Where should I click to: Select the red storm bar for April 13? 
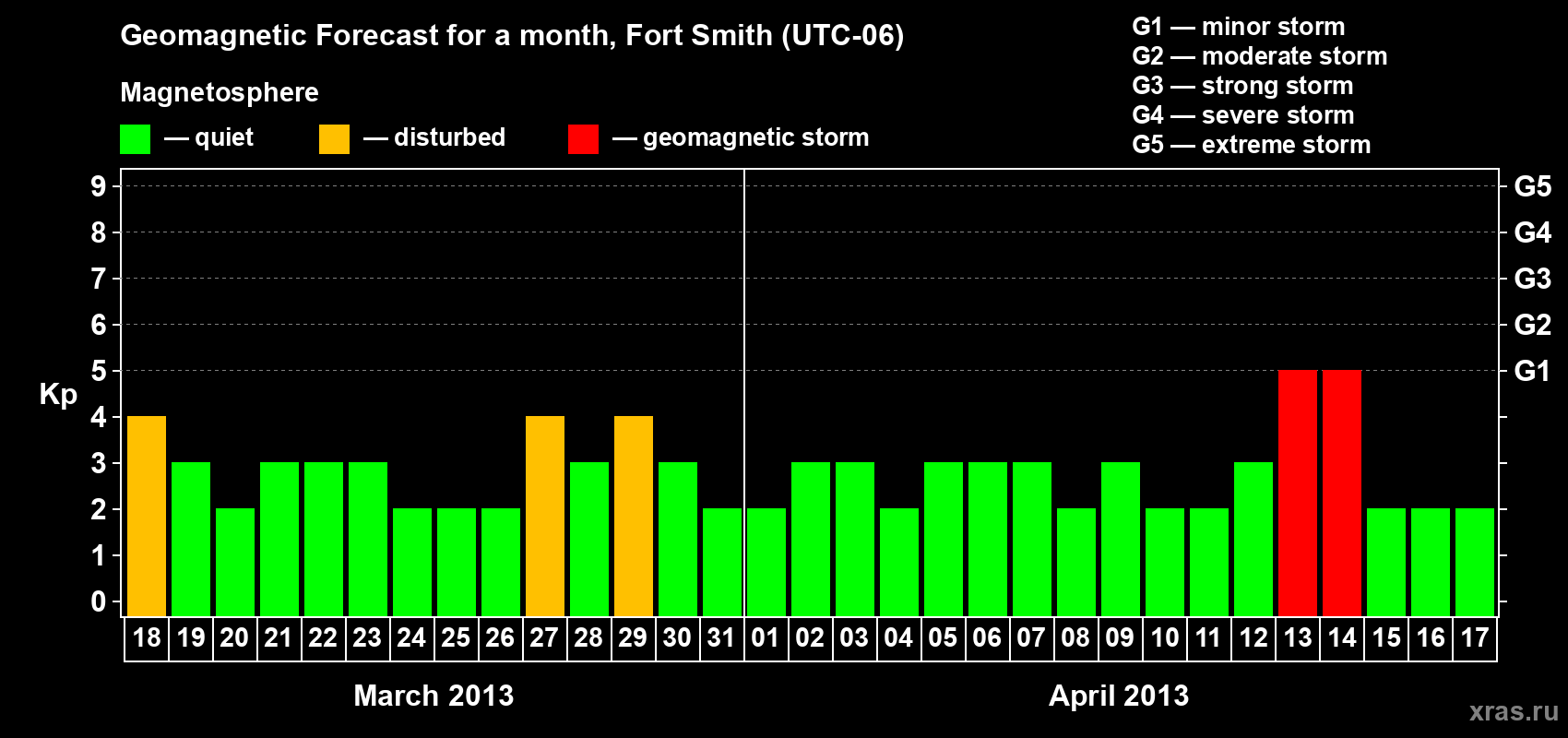pyautogui.click(x=1298, y=494)
